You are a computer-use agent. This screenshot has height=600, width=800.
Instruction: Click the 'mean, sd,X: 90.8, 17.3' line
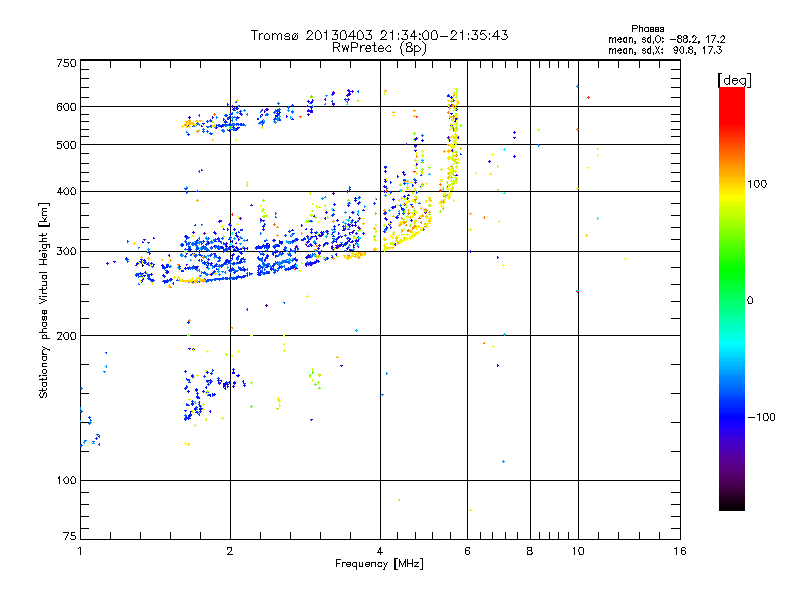tap(665, 50)
